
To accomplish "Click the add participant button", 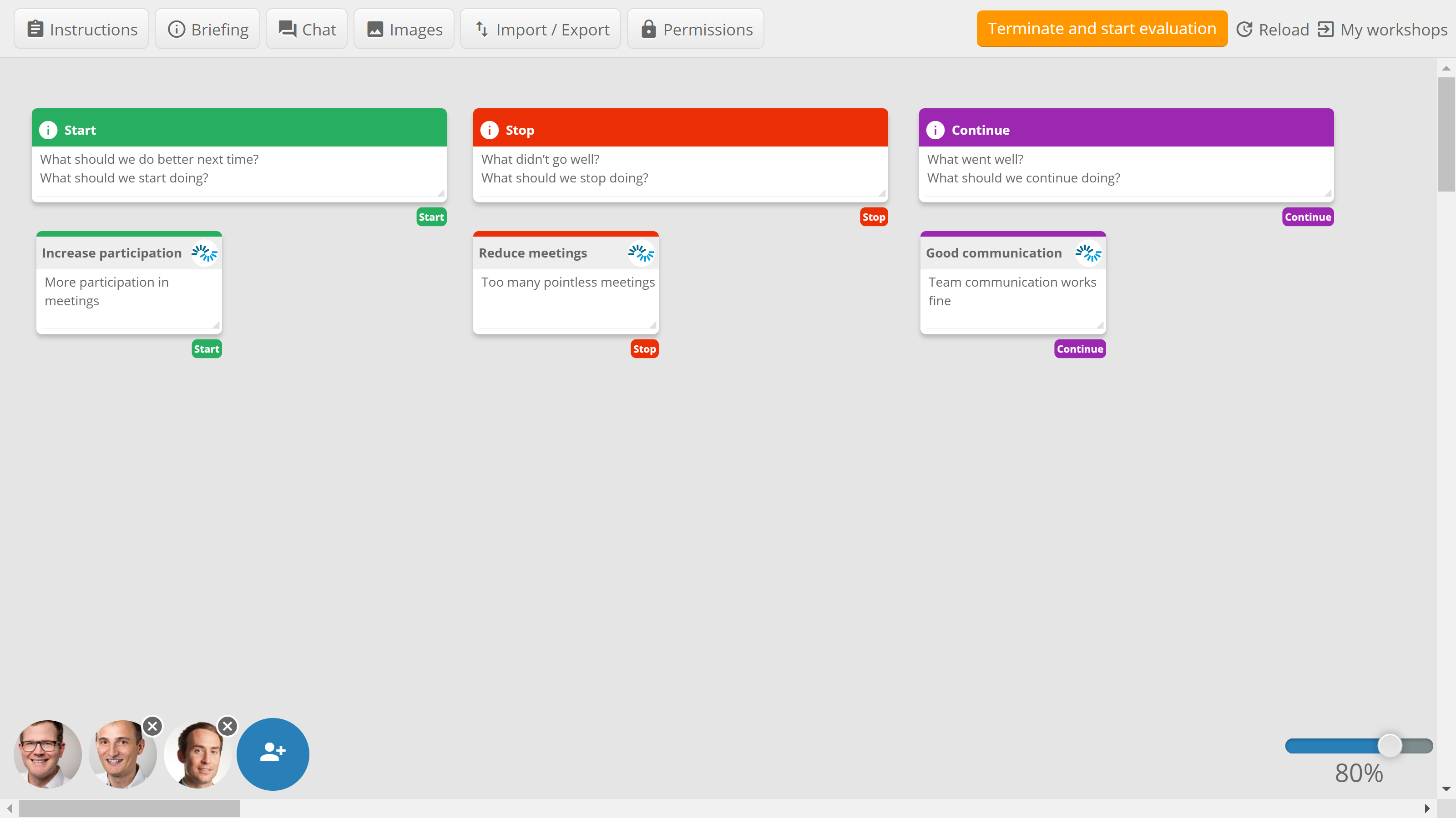I will click(x=273, y=754).
